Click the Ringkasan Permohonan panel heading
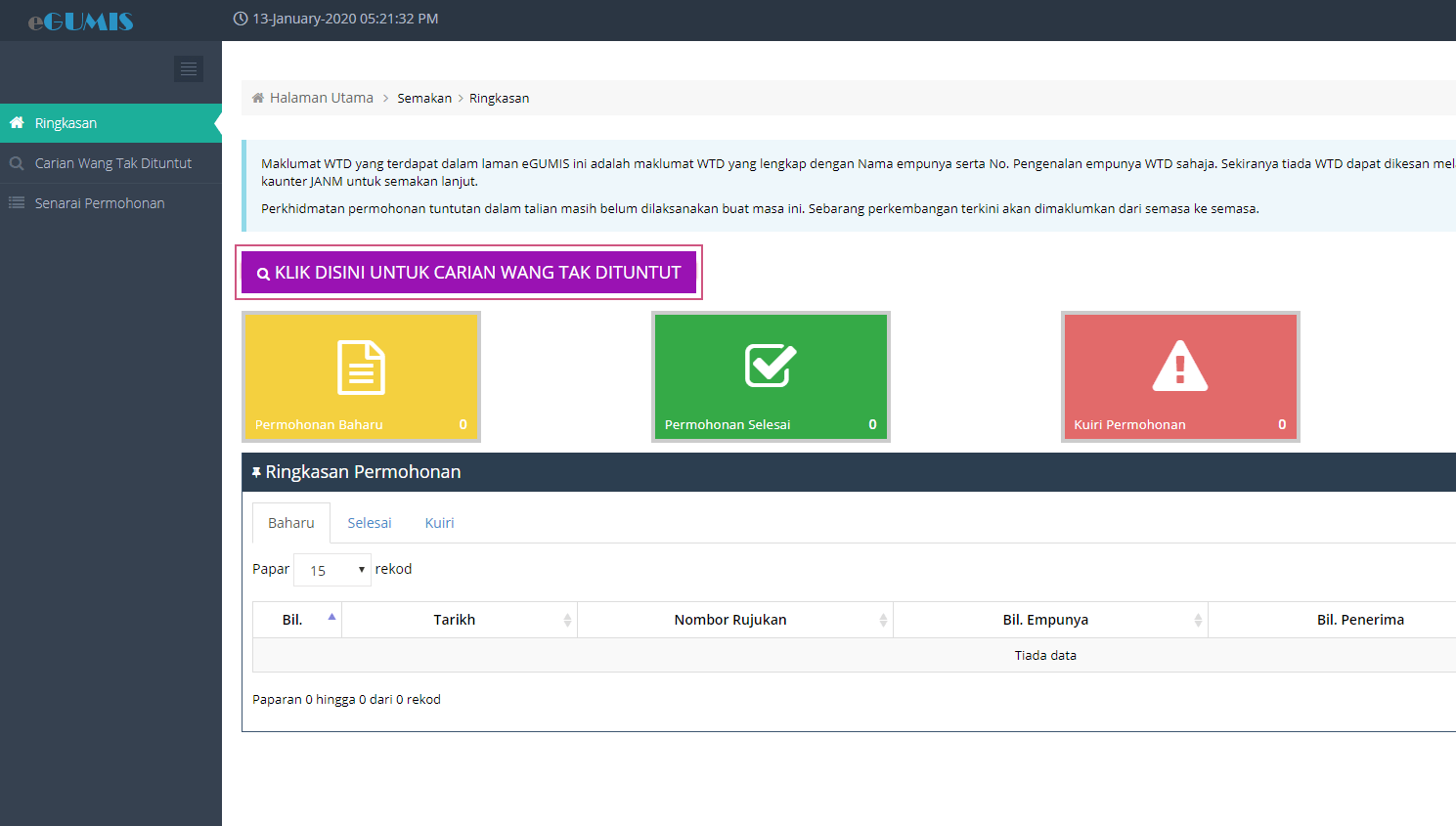Viewport: 1456px width, 826px height. (363, 472)
